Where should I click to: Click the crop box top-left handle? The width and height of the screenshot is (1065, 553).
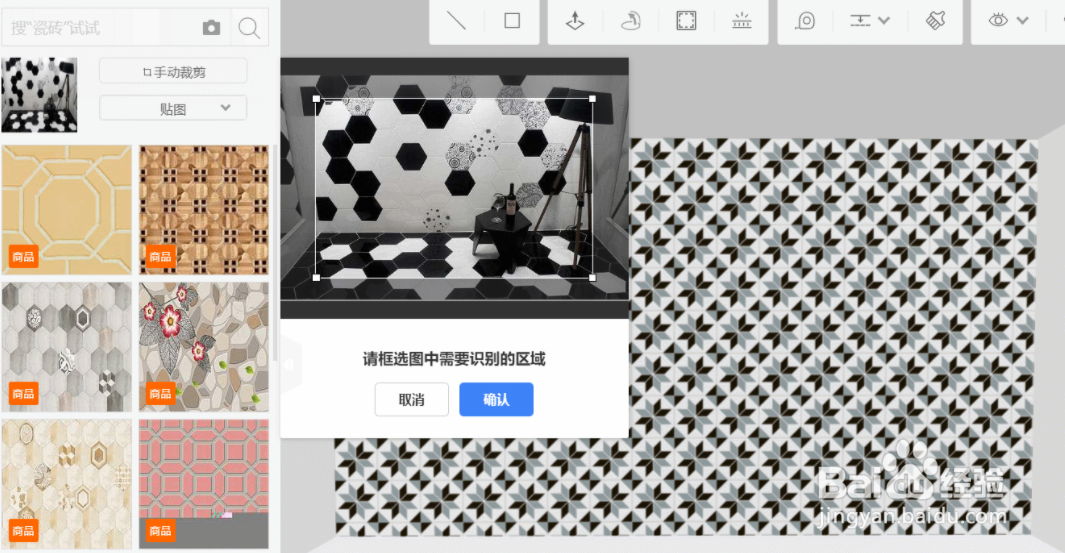pyautogui.click(x=317, y=99)
